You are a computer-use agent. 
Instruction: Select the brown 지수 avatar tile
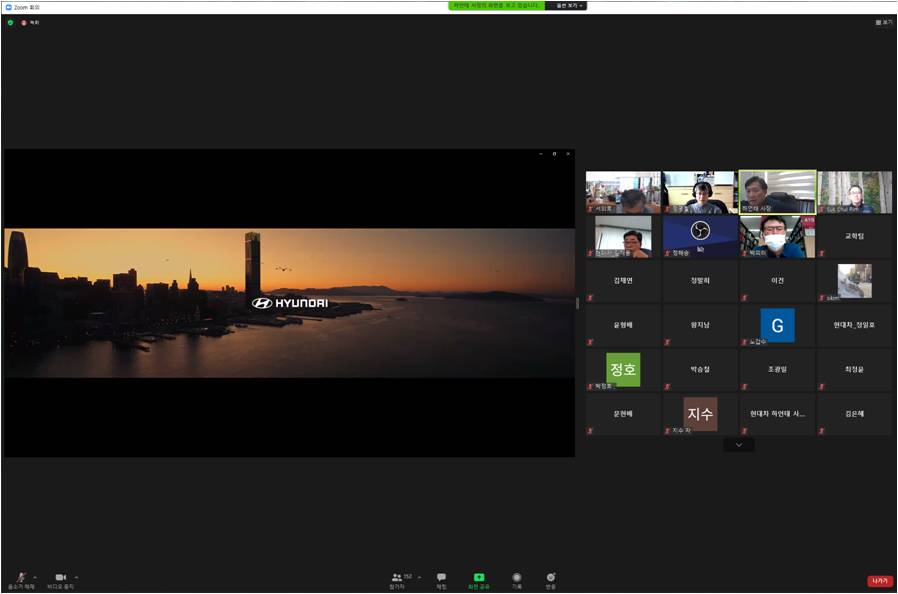[700, 414]
